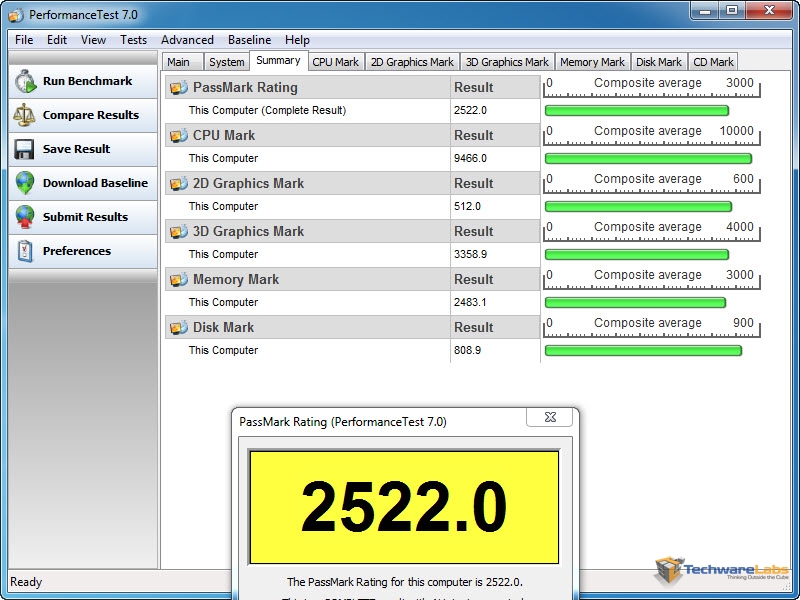Open the Advanced menu
800x600 pixels.
187,40
